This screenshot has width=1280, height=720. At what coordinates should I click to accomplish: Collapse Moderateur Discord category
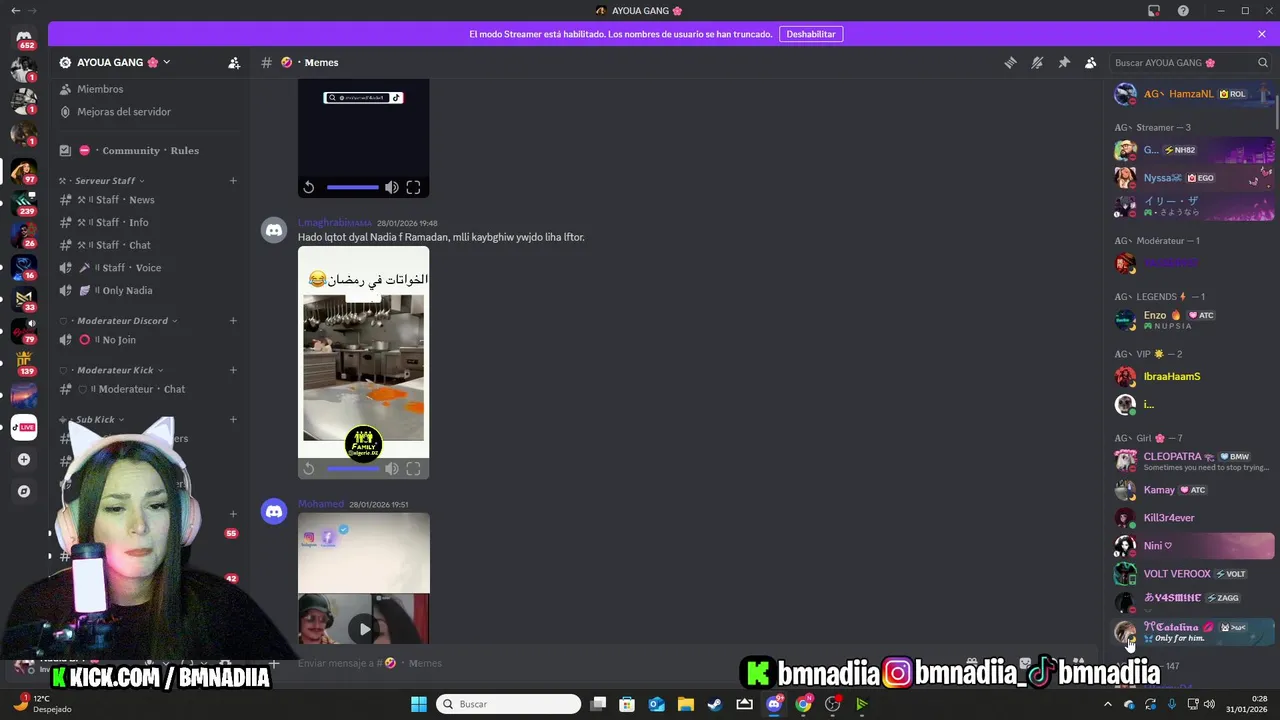coord(118,321)
